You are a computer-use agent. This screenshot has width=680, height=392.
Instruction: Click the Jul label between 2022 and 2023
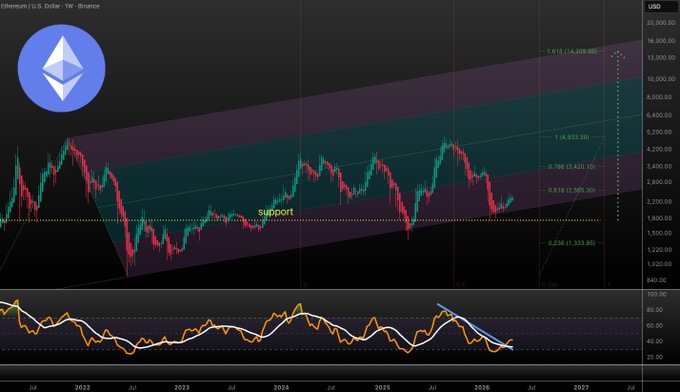[x=132, y=388]
